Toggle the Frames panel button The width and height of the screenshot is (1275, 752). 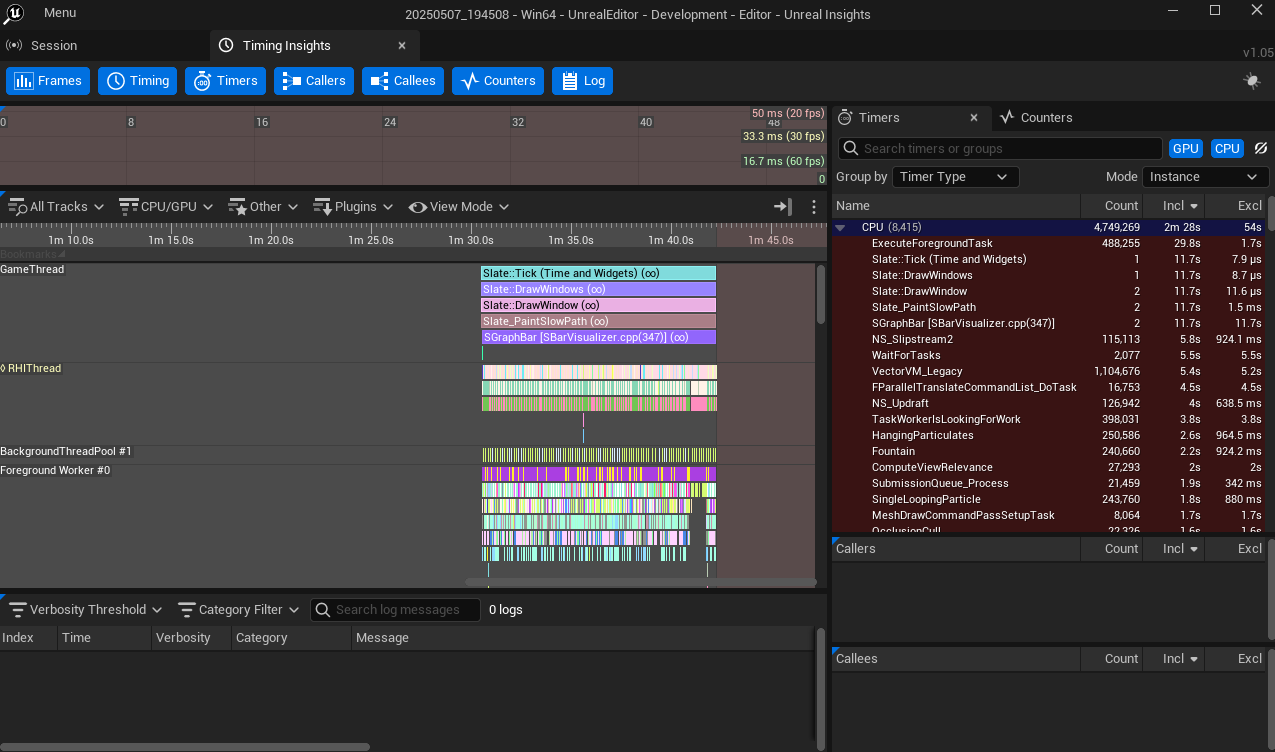[x=48, y=81]
